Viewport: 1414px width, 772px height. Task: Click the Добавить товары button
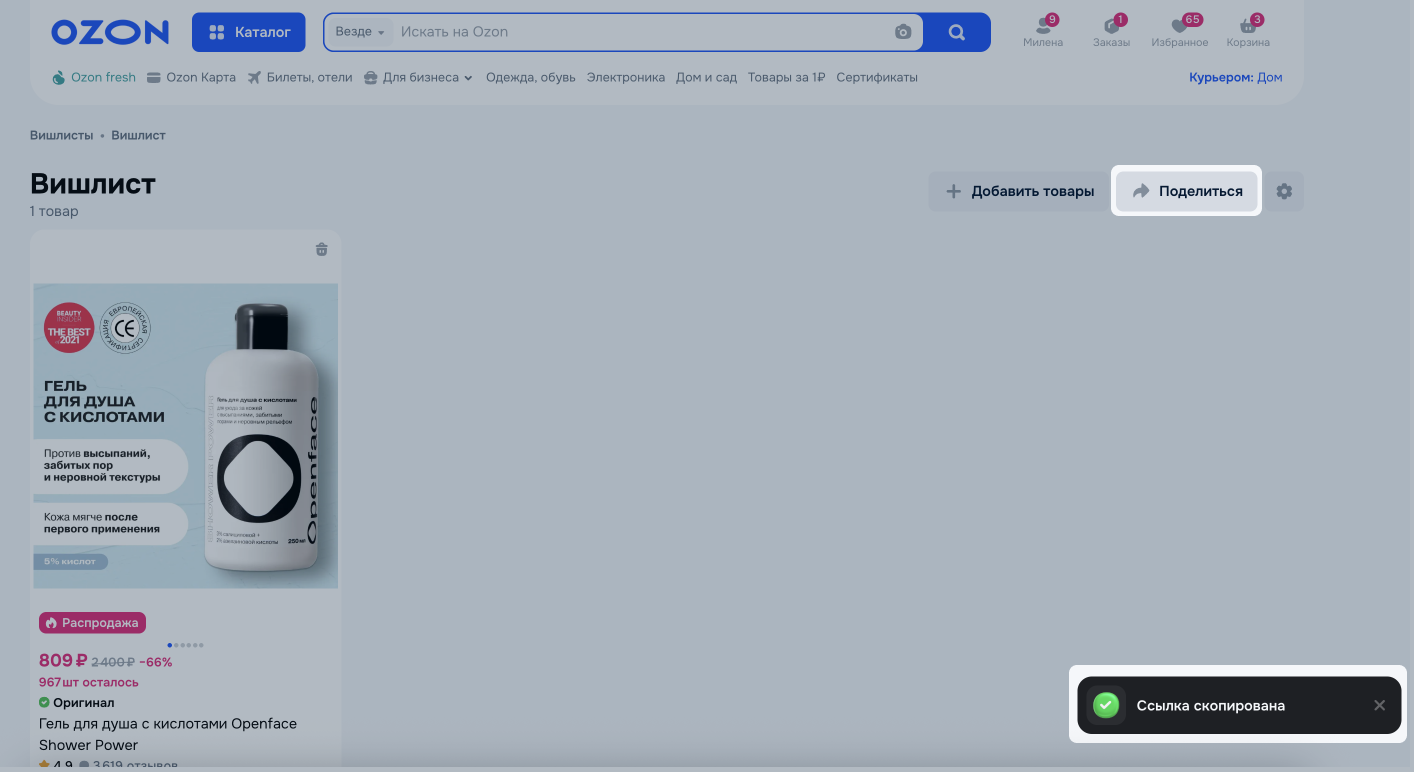(x=1019, y=191)
